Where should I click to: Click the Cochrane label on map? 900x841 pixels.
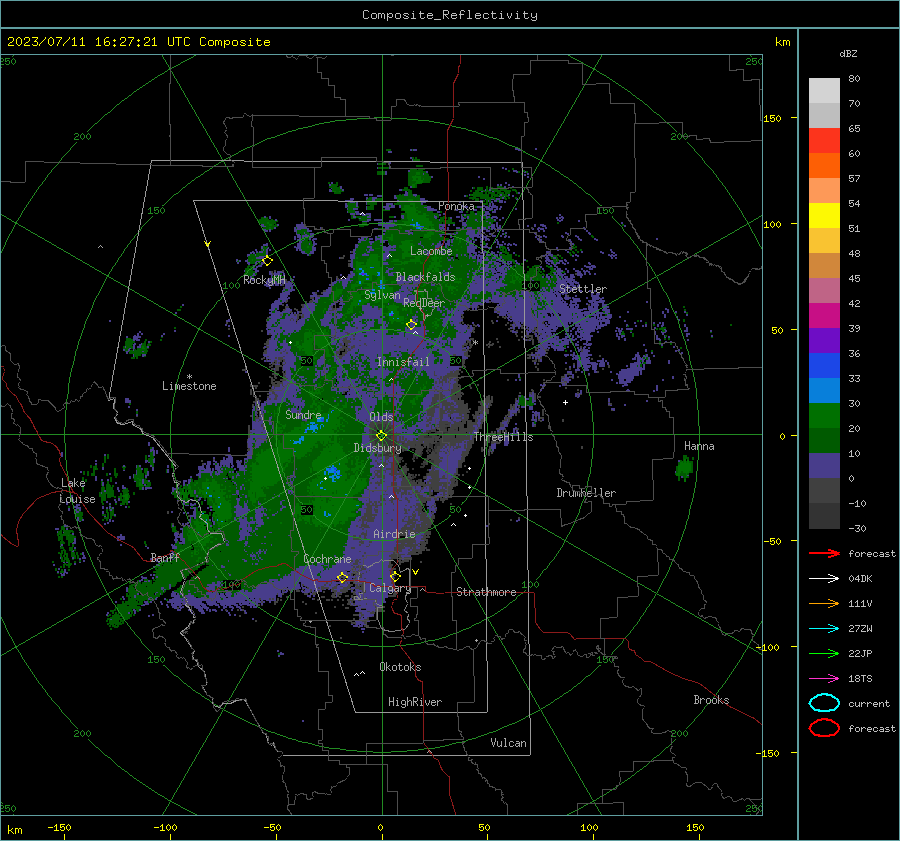327,559
